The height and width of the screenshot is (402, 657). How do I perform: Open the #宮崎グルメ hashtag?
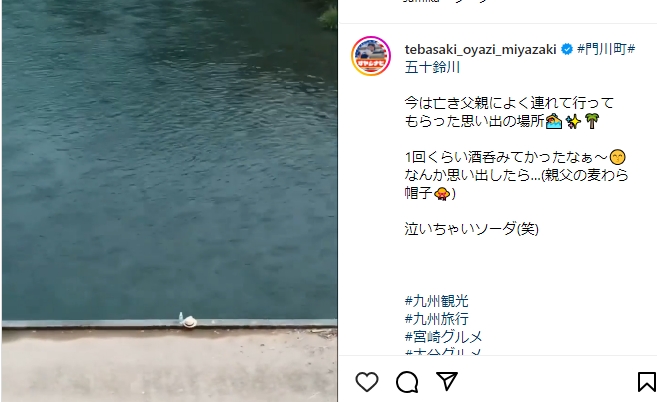443,337
